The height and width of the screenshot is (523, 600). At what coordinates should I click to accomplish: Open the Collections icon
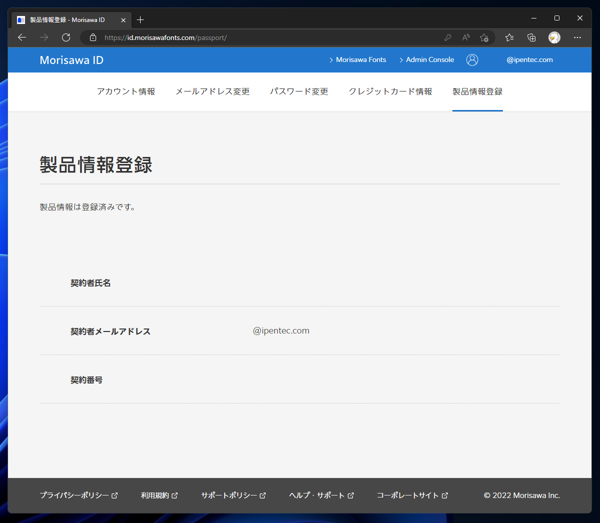click(532, 37)
